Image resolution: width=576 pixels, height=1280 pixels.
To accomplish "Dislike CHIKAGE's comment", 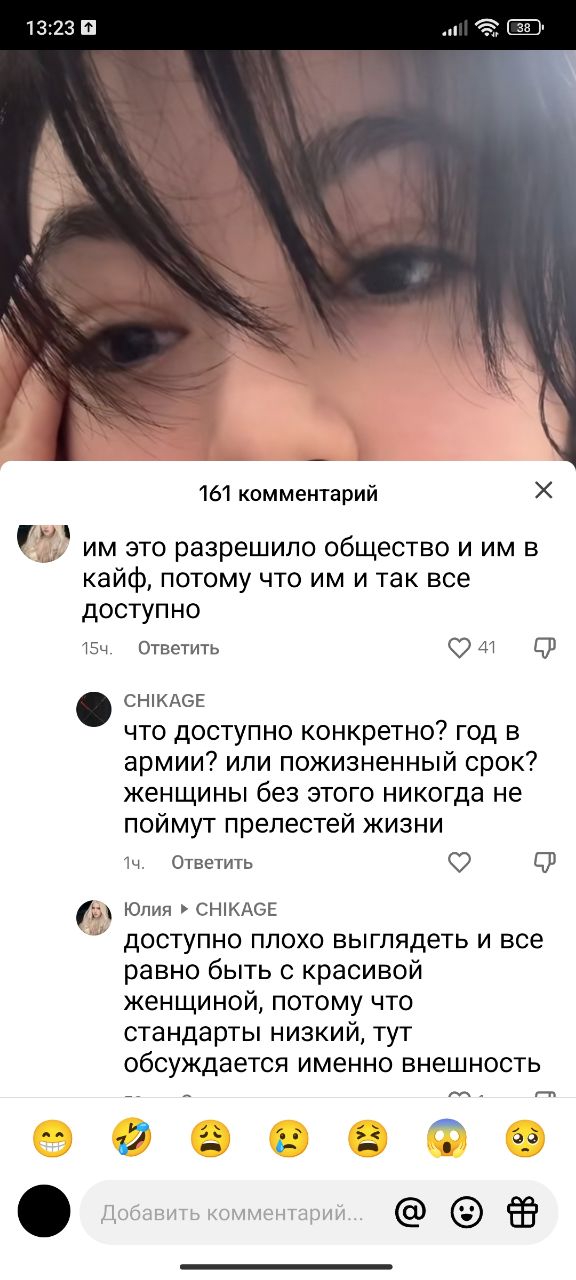I will (545, 862).
